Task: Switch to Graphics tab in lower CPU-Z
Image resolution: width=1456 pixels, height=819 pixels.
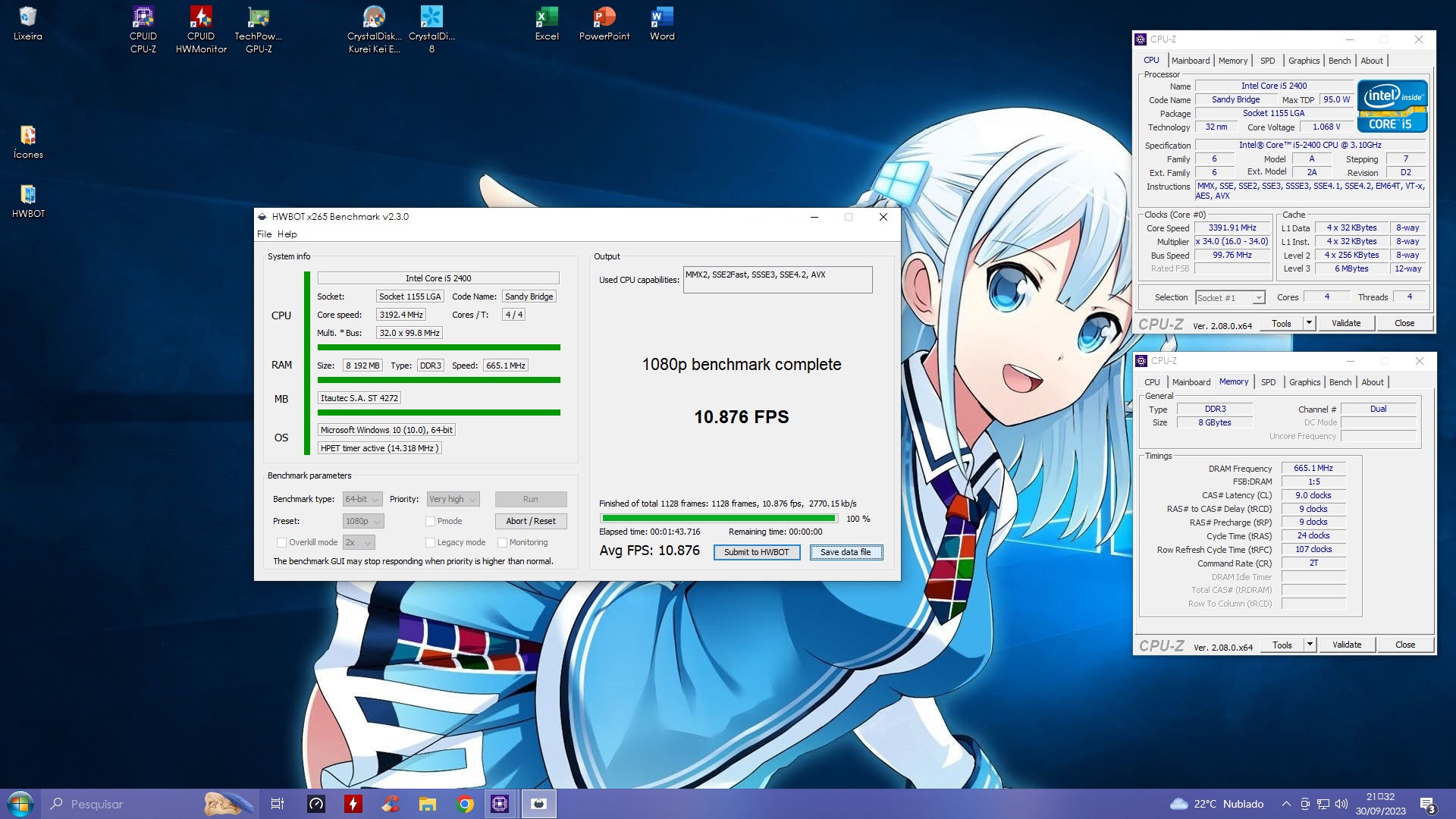Action: 1304,382
